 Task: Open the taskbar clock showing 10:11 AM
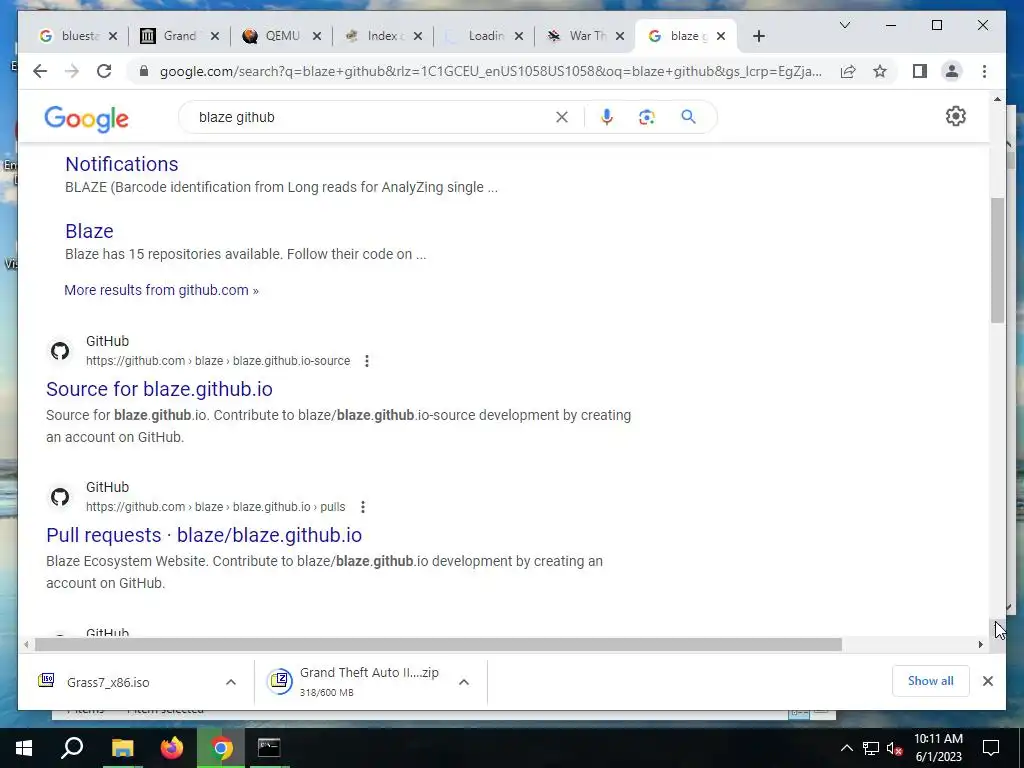(x=938, y=748)
